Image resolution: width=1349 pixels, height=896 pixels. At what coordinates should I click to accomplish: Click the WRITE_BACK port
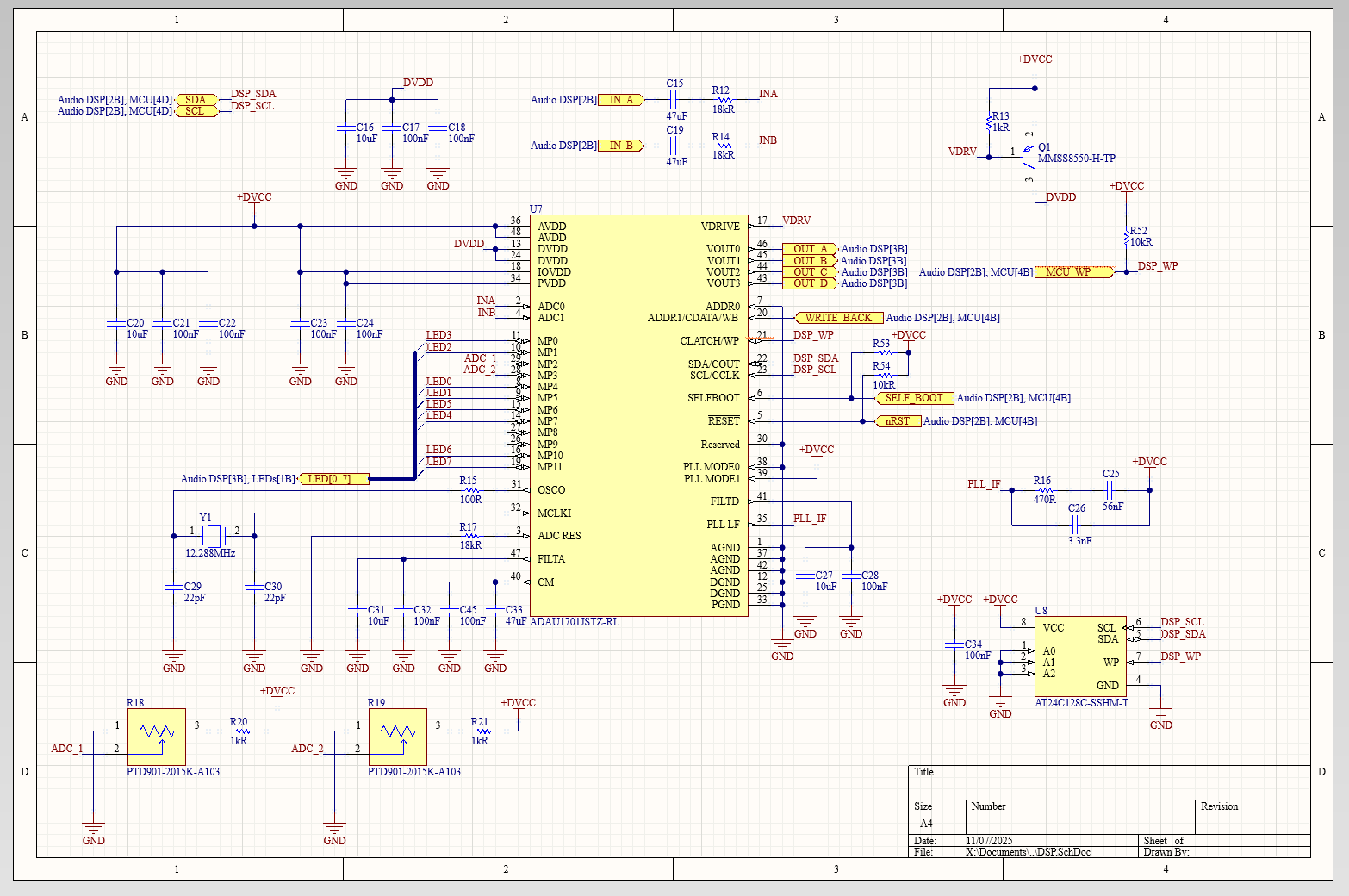pyautogui.click(x=838, y=318)
